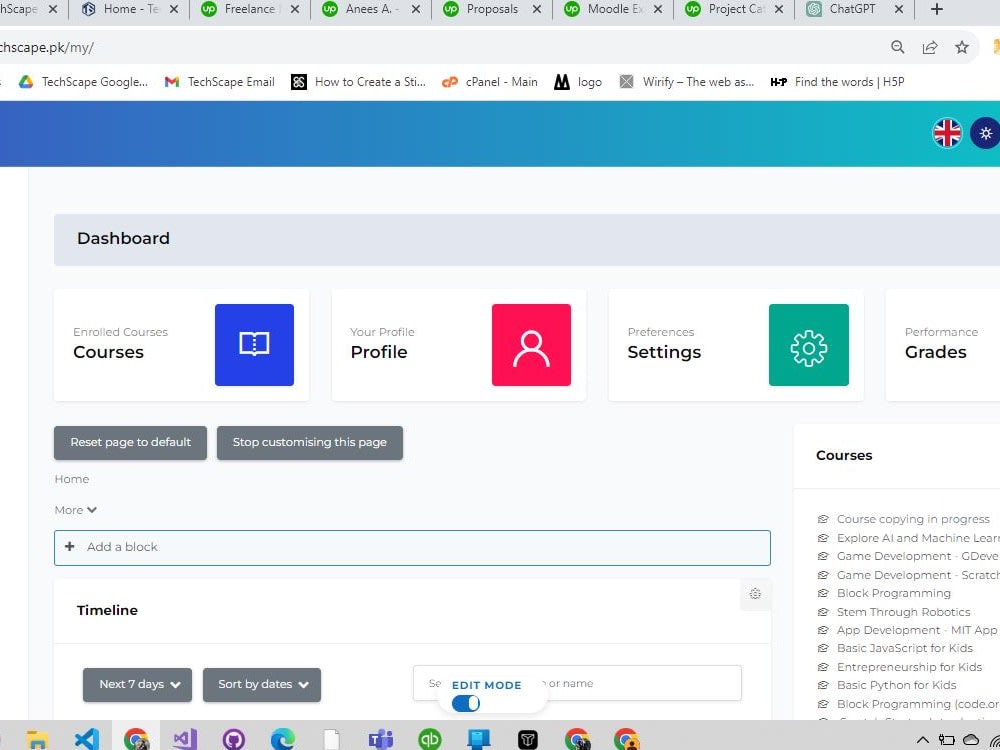
Task: Open the Settings card green gear icon
Action: (809, 344)
